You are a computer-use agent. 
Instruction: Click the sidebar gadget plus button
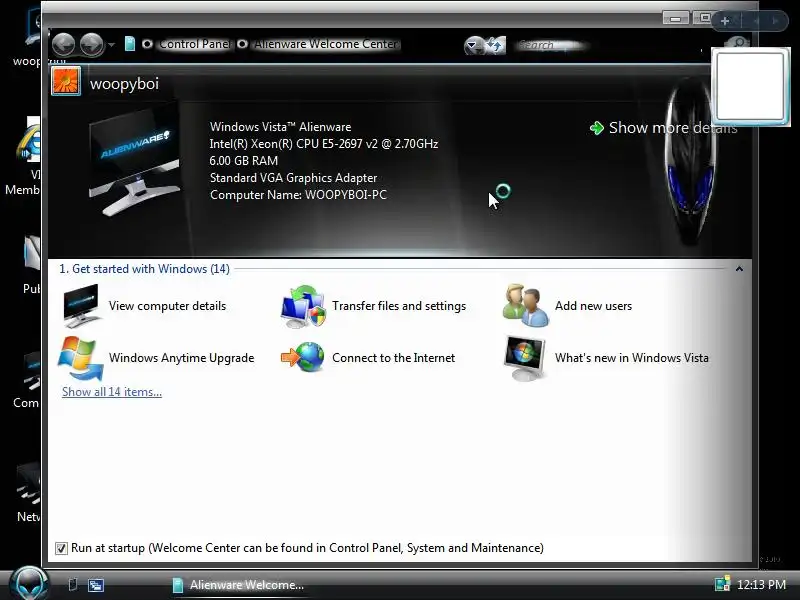(724, 21)
